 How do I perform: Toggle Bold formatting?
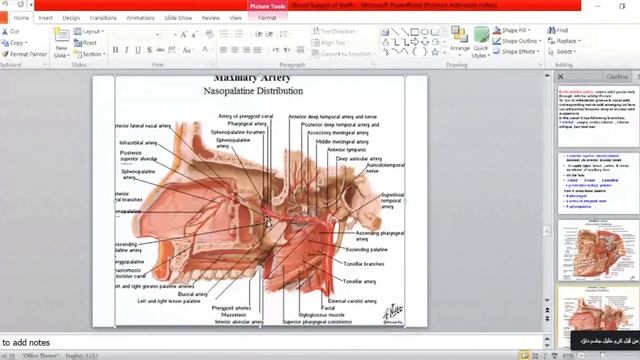116,50
